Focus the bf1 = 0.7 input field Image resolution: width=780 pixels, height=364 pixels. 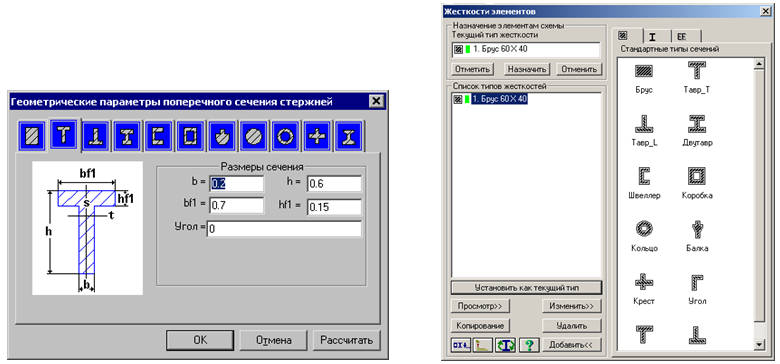click(236, 205)
